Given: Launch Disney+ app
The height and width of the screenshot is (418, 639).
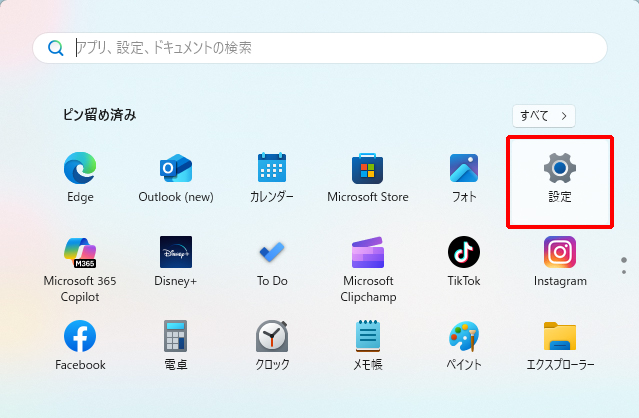Looking at the screenshot, I should [176, 254].
